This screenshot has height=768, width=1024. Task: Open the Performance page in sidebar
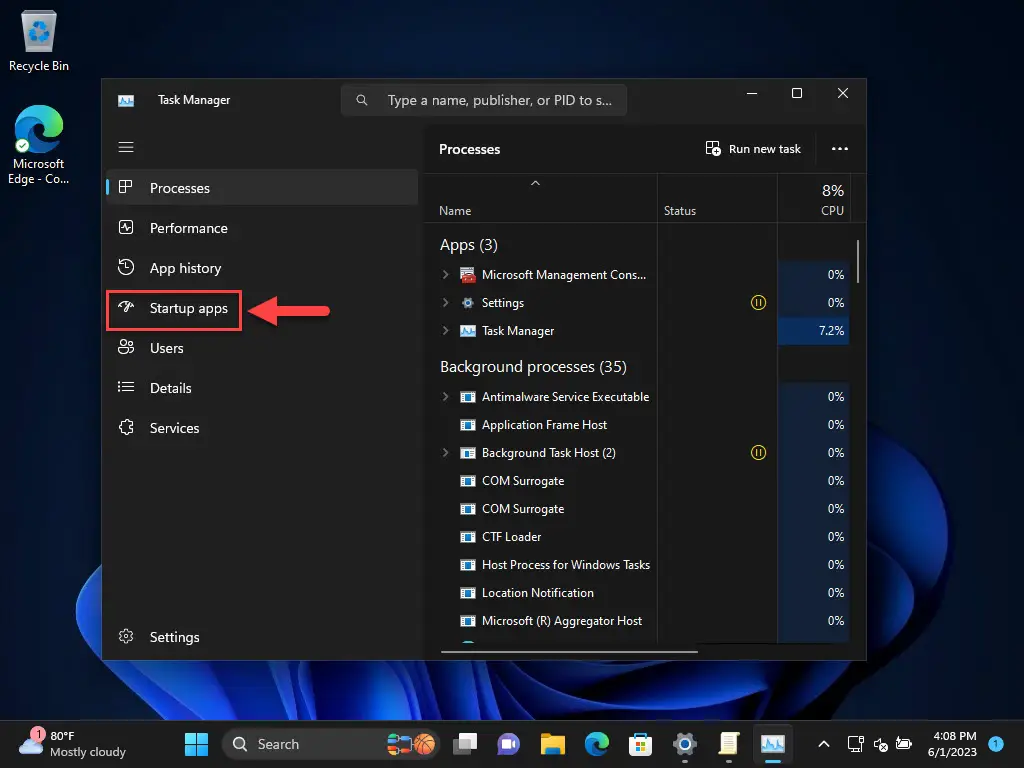point(261,228)
